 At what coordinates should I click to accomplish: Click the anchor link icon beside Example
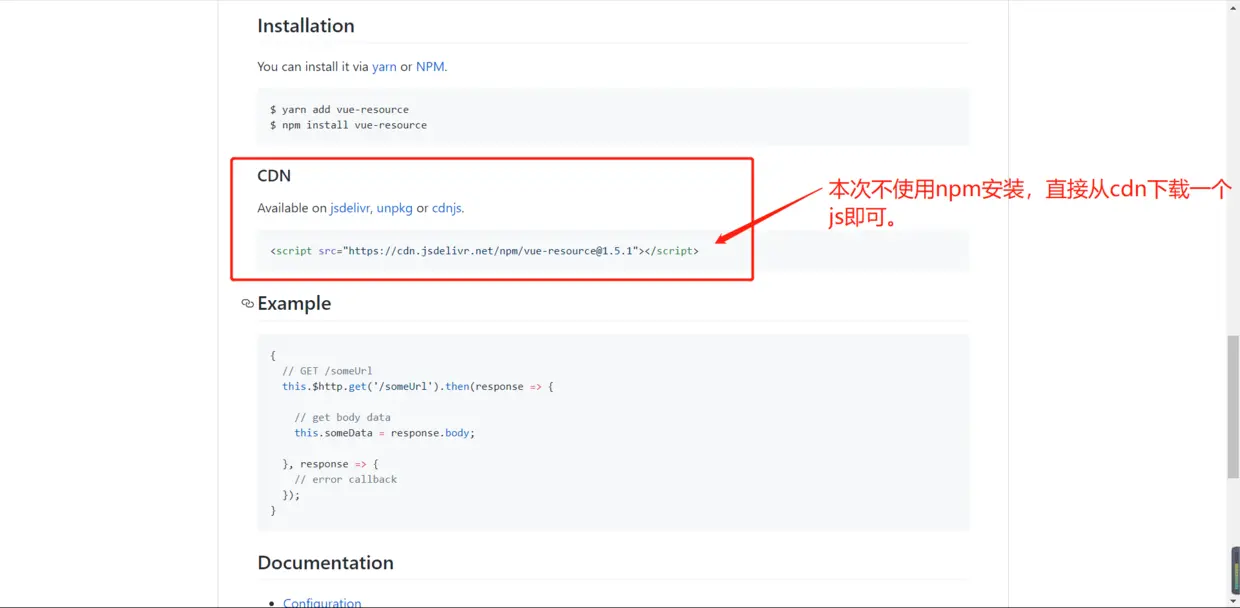tap(247, 303)
